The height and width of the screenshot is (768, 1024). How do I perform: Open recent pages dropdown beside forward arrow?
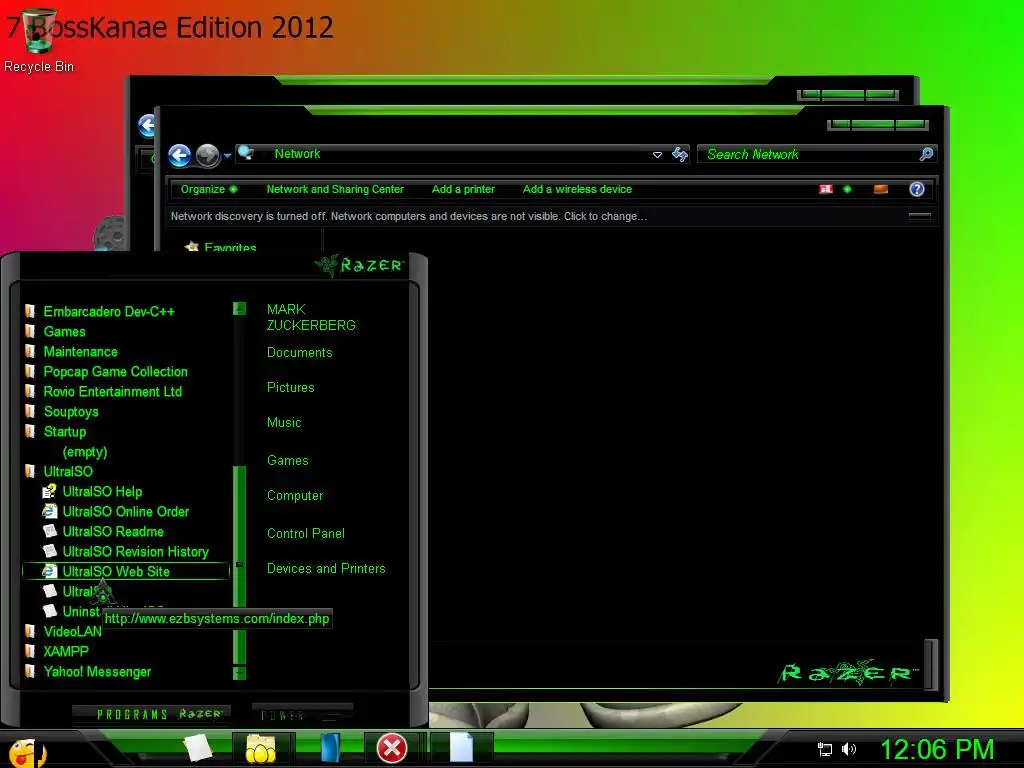pyautogui.click(x=227, y=155)
